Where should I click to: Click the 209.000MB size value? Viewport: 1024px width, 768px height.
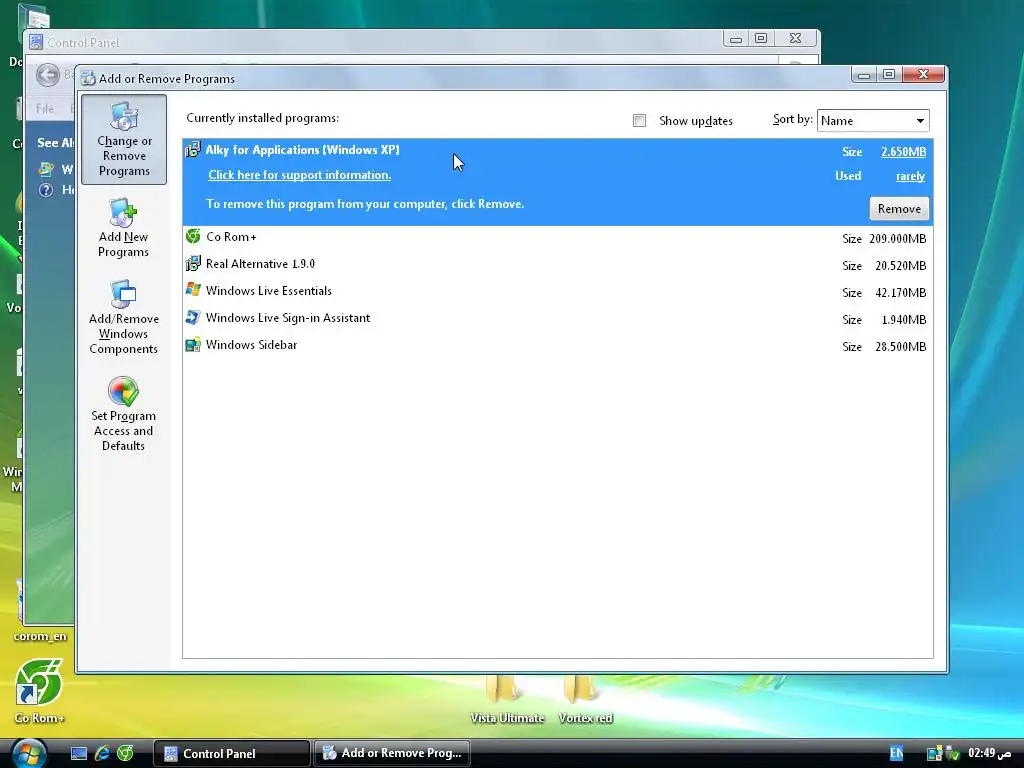(x=897, y=238)
